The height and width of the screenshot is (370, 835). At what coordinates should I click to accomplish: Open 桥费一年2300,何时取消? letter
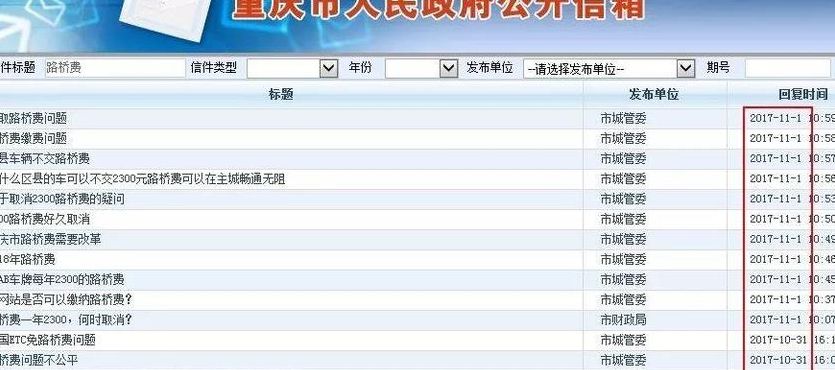click(x=66, y=320)
